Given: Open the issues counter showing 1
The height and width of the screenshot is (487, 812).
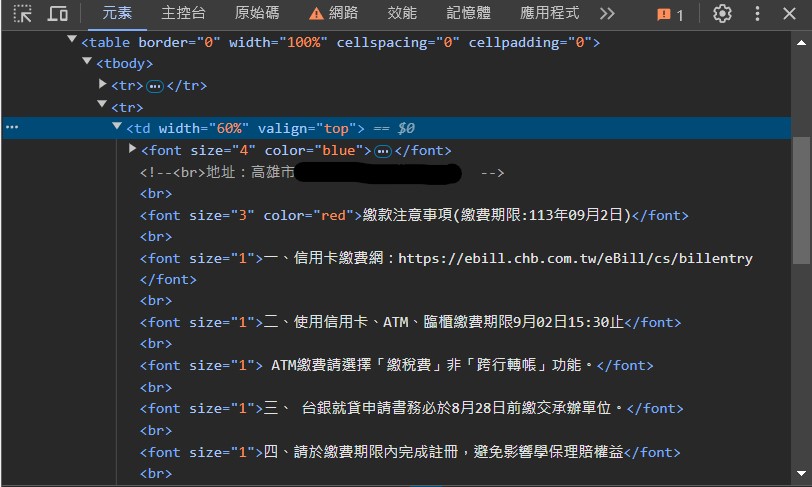Looking at the screenshot, I should 670,15.
